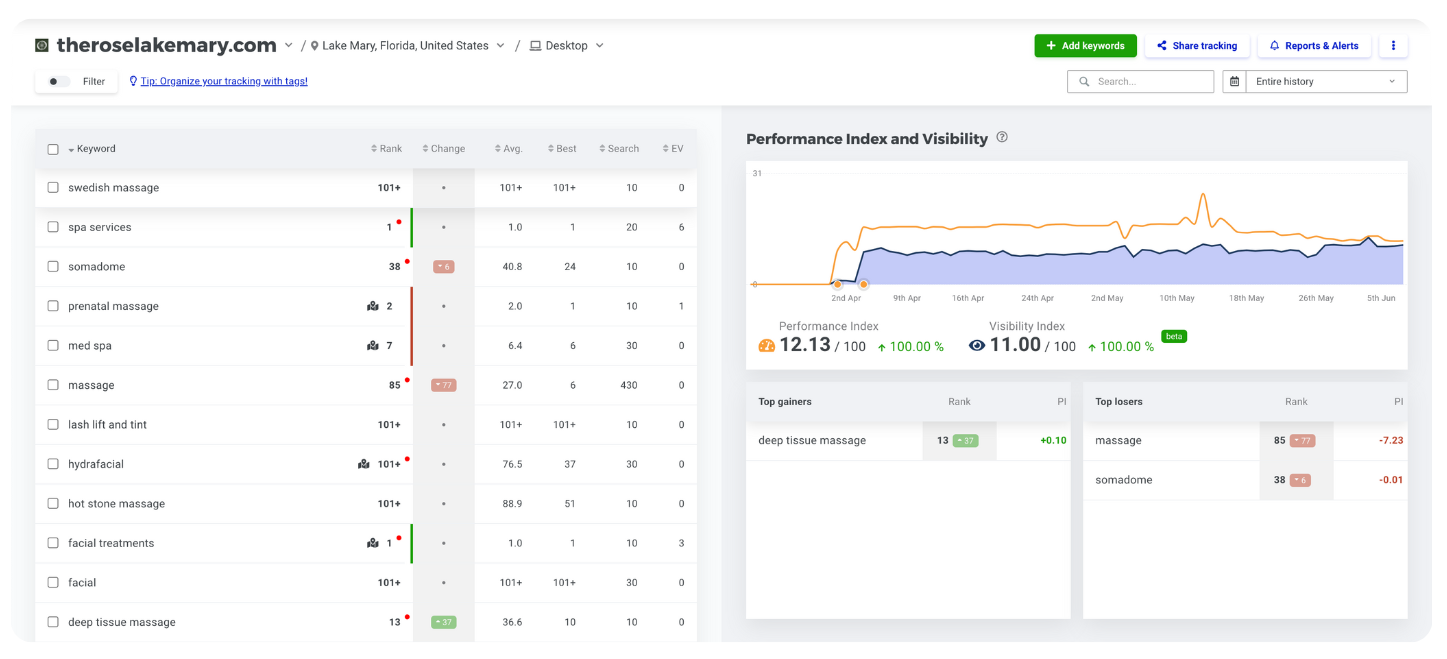1447x659 pixels.
Task: Open the organize tracking with tags tip link
Action: (223, 82)
